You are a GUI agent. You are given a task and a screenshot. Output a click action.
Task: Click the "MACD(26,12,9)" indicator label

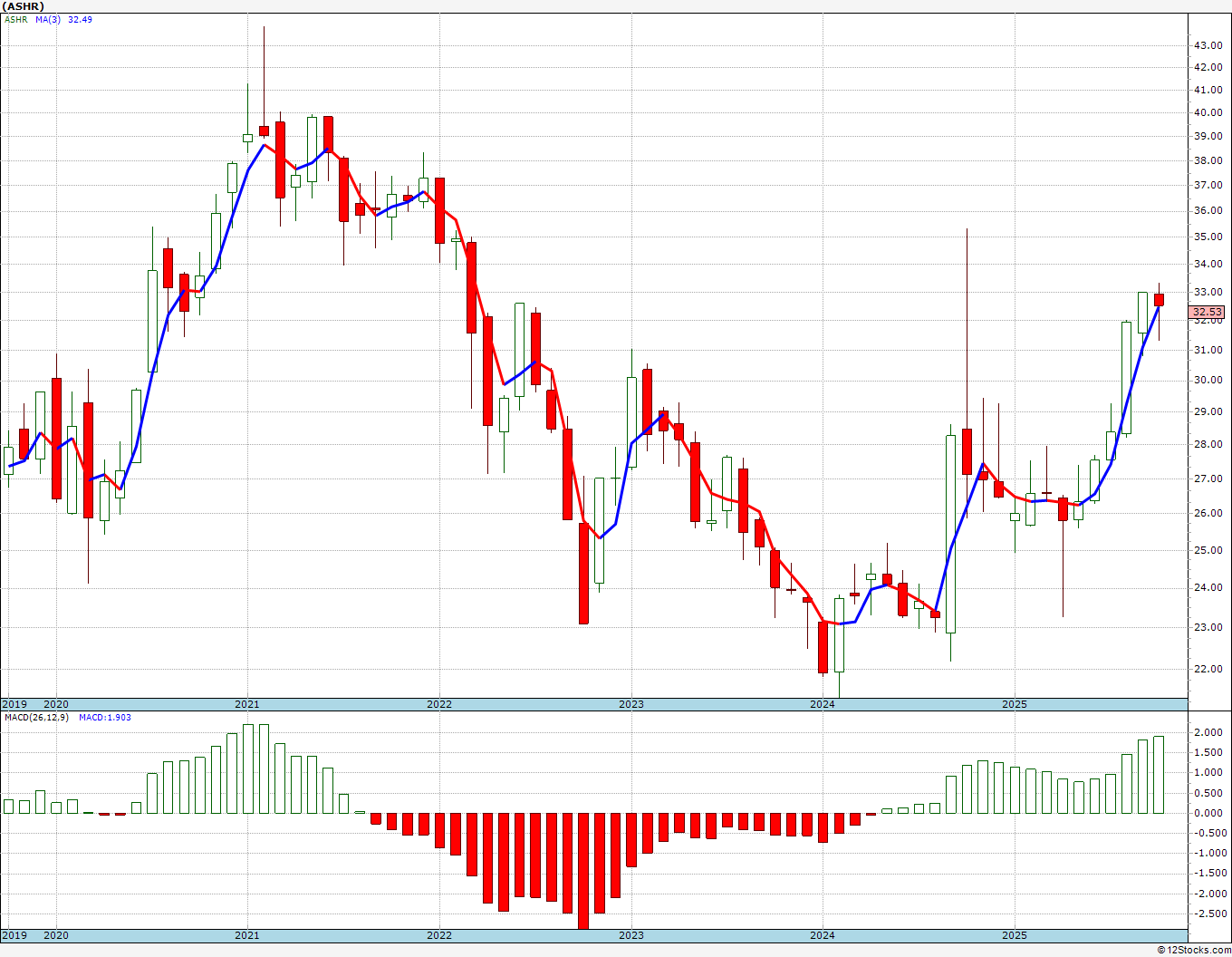click(x=38, y=717)
